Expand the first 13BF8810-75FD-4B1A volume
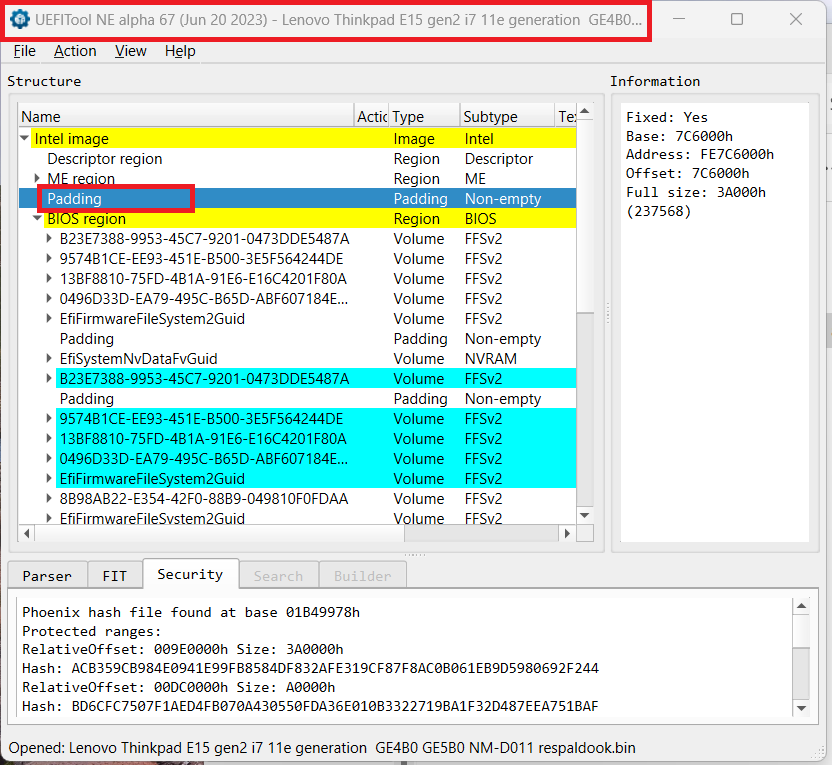Screen dimensions: 832x765 click(x=49, y=279)
